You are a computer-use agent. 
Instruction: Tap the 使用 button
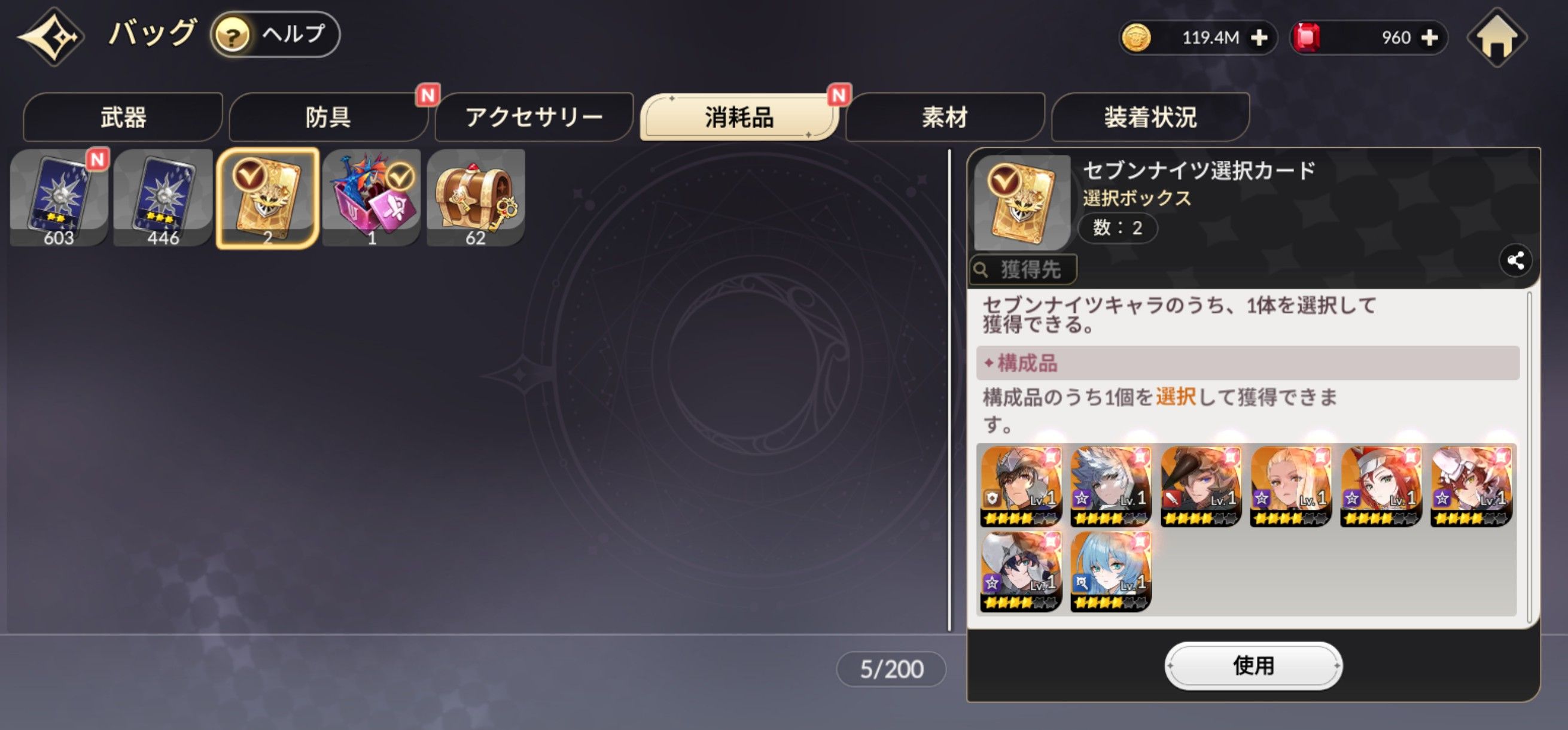click(1253, 665)
